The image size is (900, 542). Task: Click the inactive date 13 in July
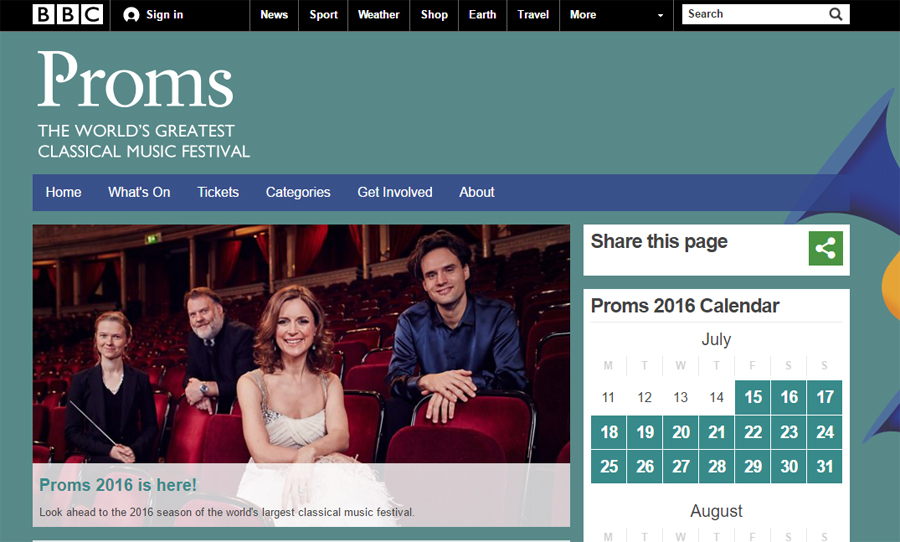coord(681,397)
